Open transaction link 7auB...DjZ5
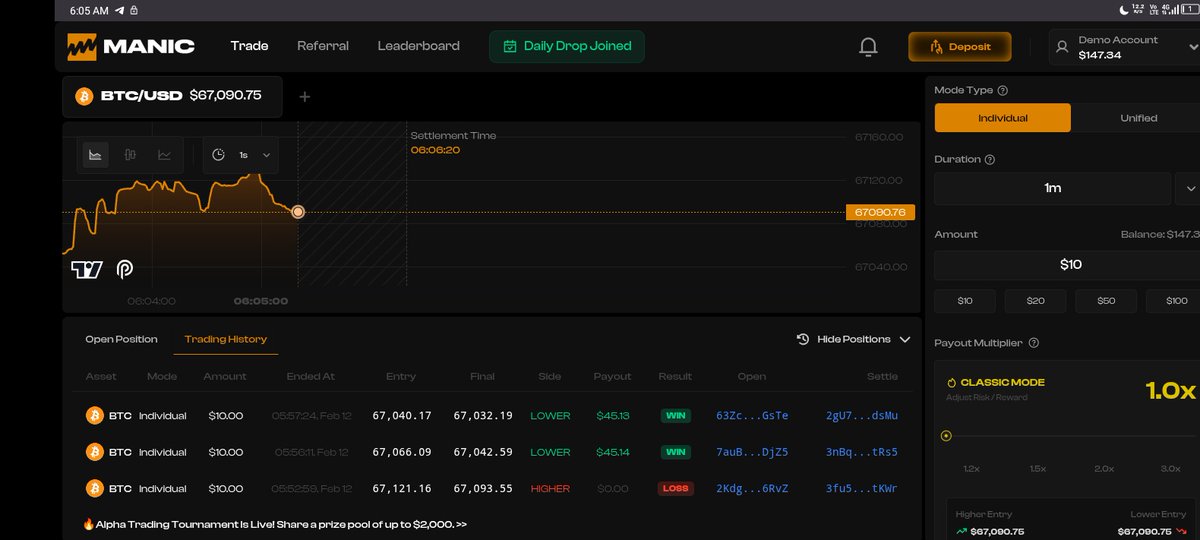Screen dimensions: 1200x540 [x=752, y=452]
